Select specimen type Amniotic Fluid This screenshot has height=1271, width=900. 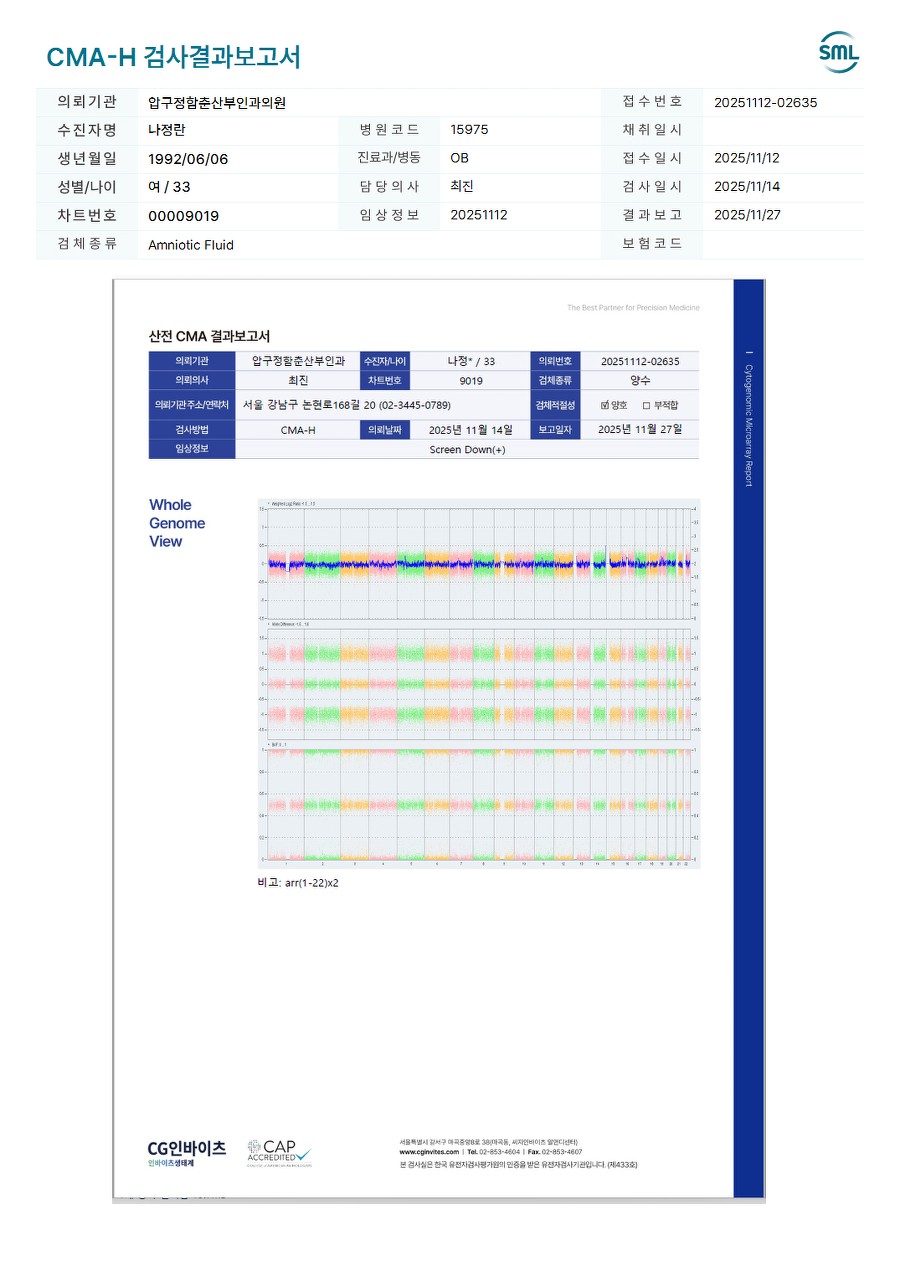click(x=191, y=245)
